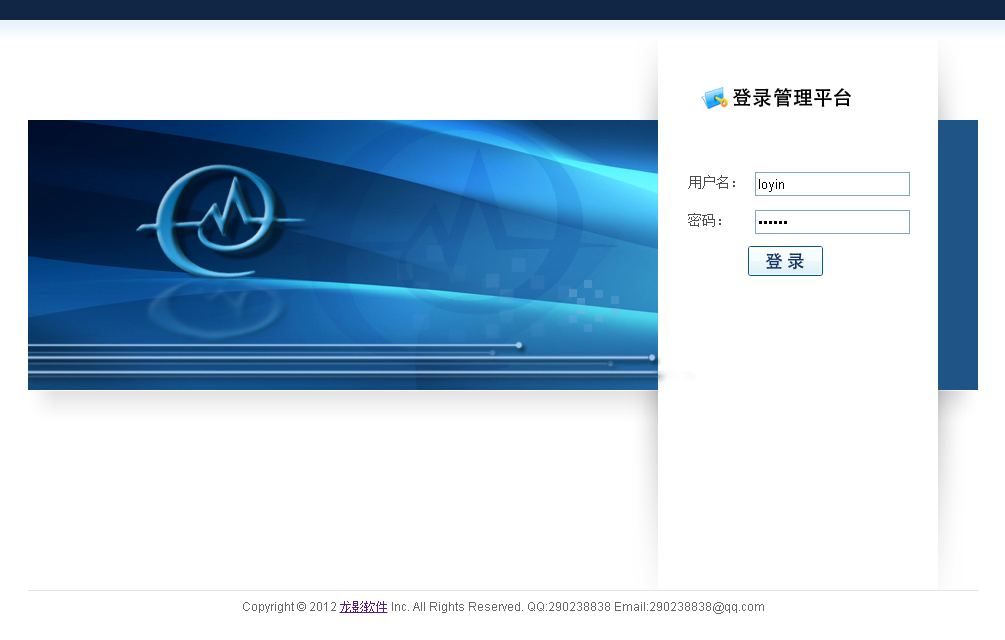Click the 密码 label text
The height and width of the screenshot is (640, 1005).
705,221
